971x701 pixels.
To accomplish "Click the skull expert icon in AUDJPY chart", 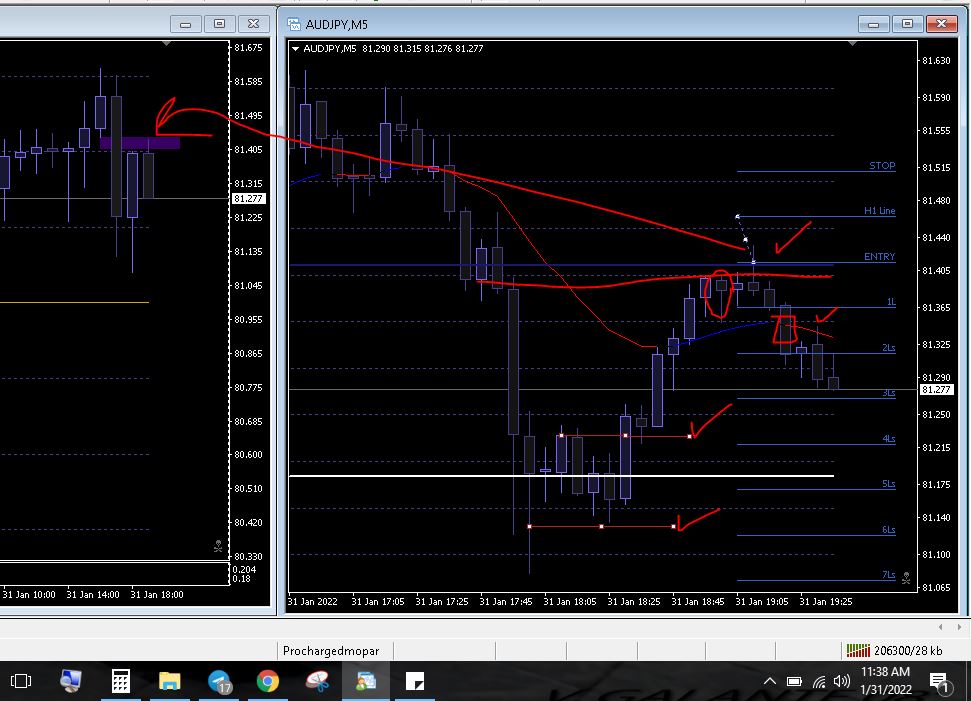I will (906, 578).
